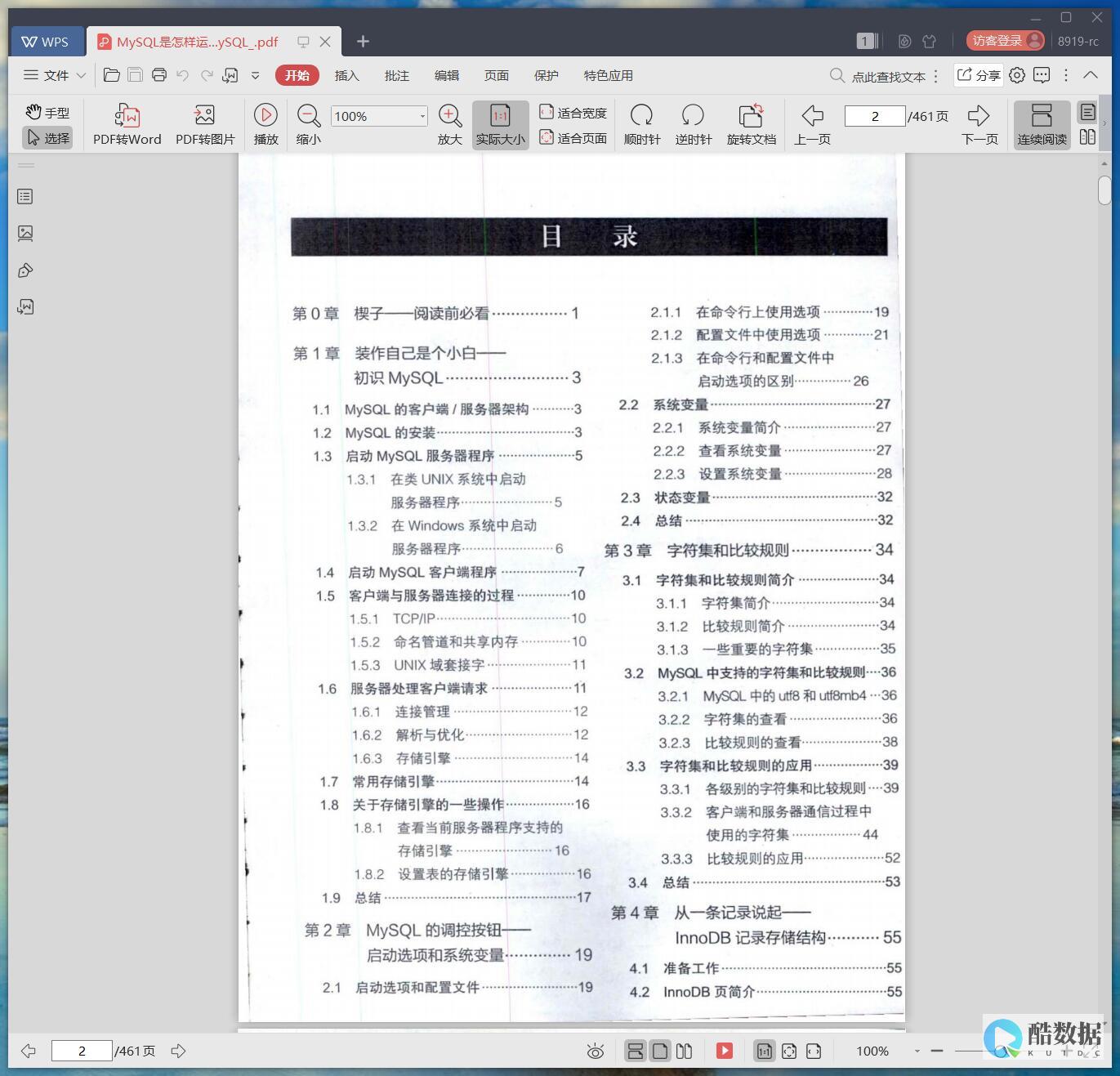The height and width of the screenshot is (1076, 1120).
Task: Open the annotation pen sidebar icon
Action: 25,270
